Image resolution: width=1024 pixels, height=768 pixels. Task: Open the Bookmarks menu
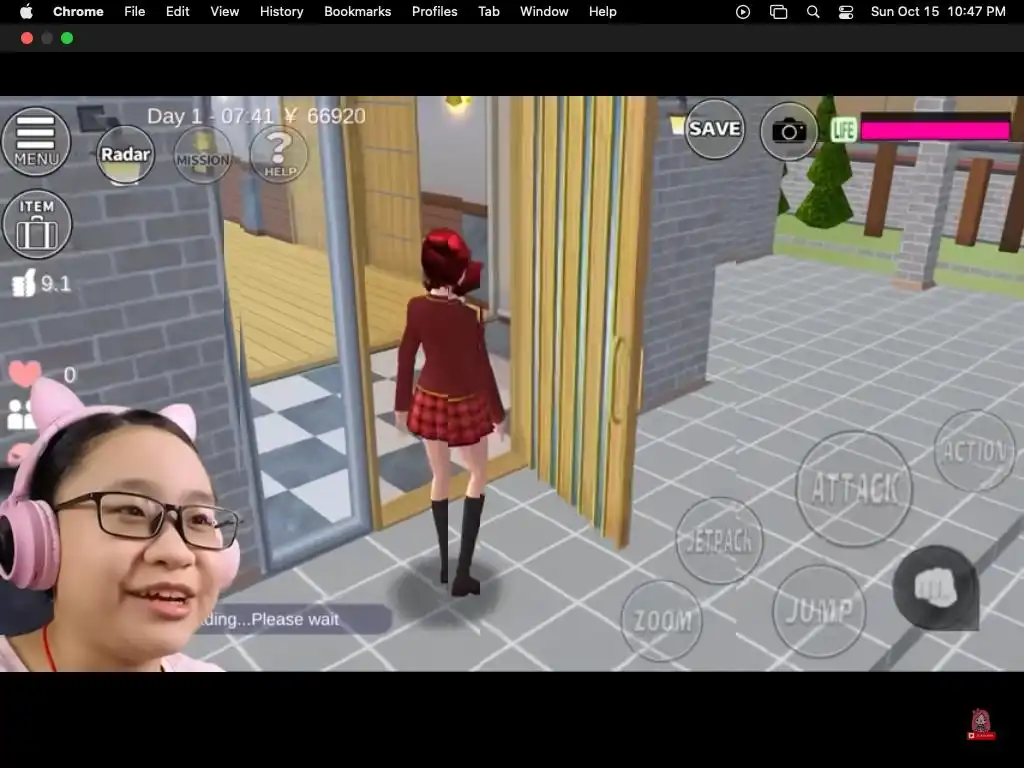[x=357, y=12]
